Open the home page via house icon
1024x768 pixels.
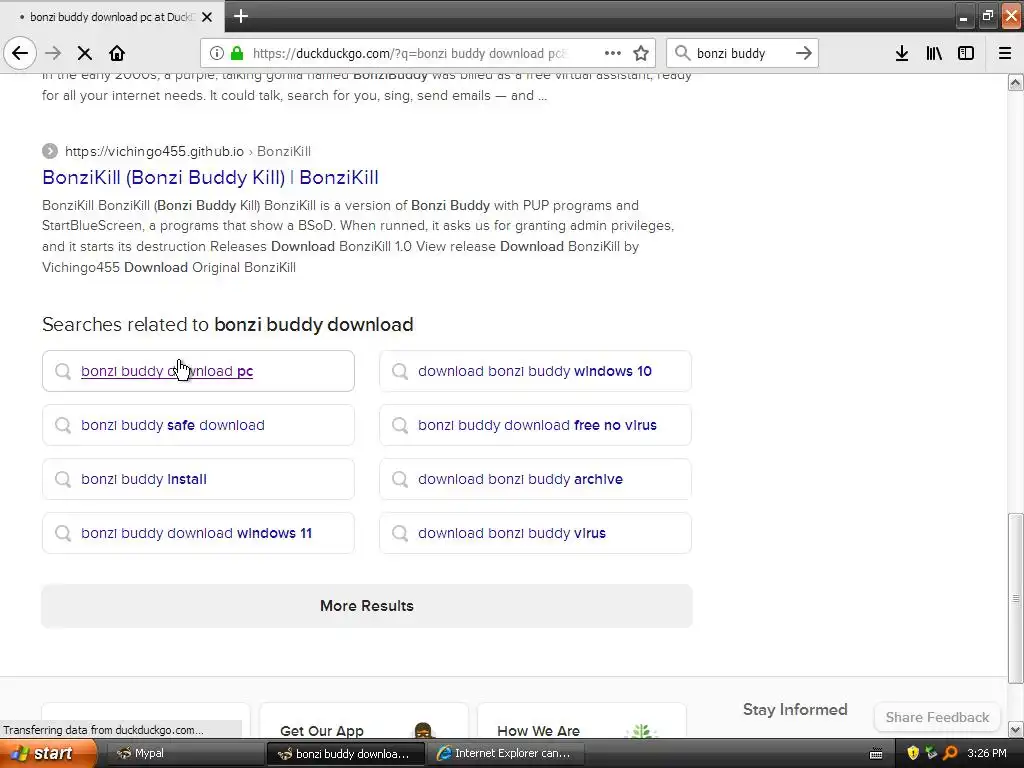coord(117,53)
